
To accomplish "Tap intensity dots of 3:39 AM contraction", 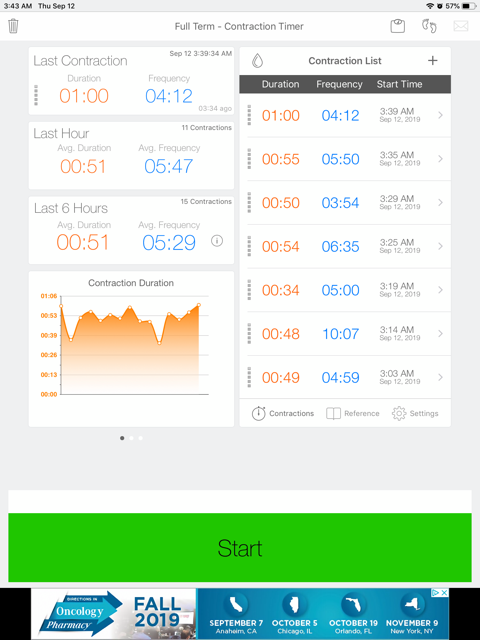I will pos(249,115).
